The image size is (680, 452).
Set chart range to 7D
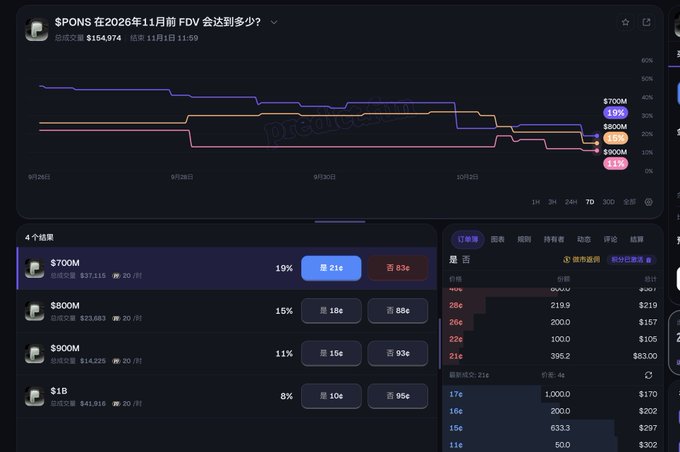click(590, 202)
